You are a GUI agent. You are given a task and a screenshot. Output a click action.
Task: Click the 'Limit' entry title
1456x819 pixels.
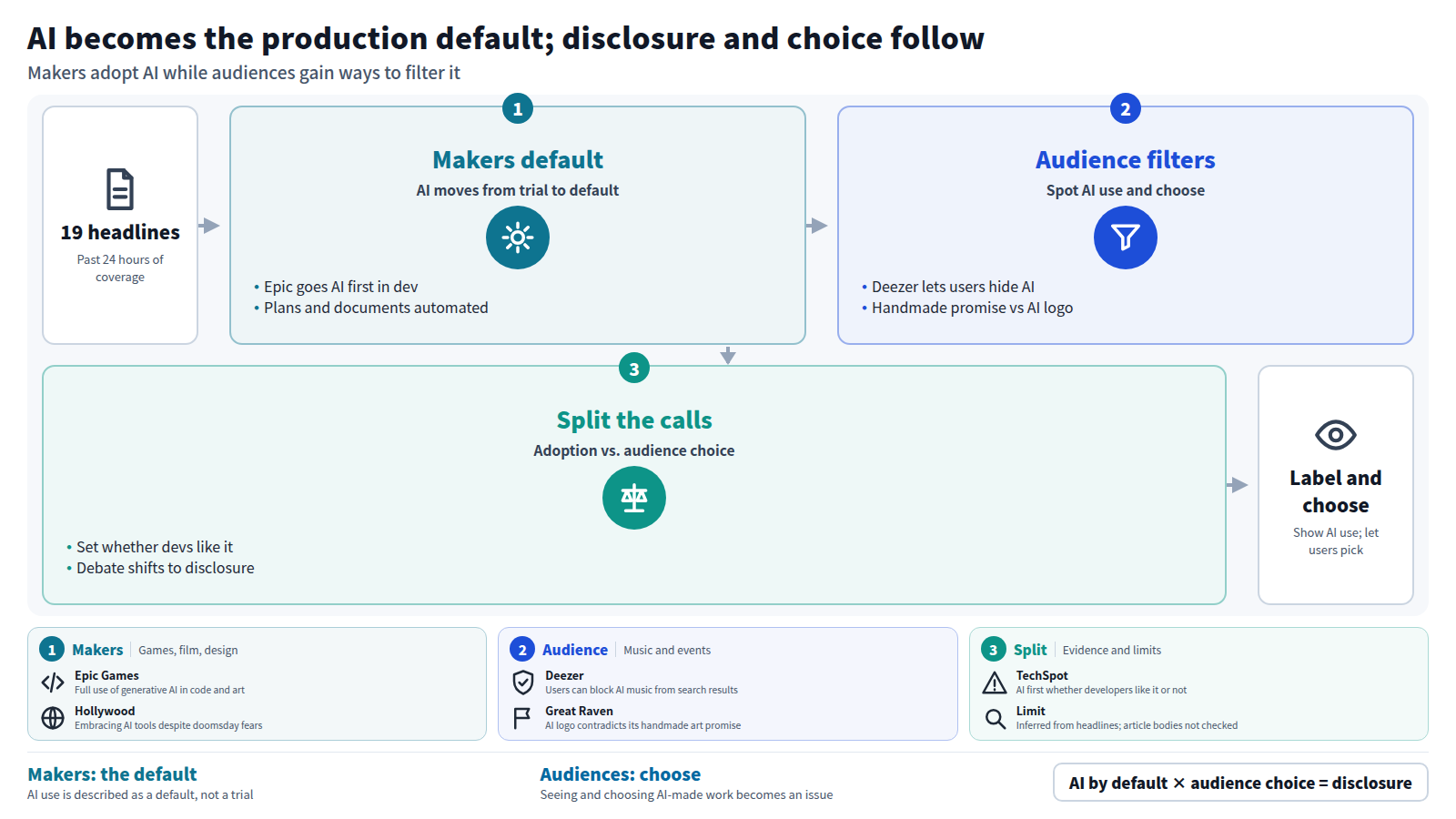coord(1031,711)
